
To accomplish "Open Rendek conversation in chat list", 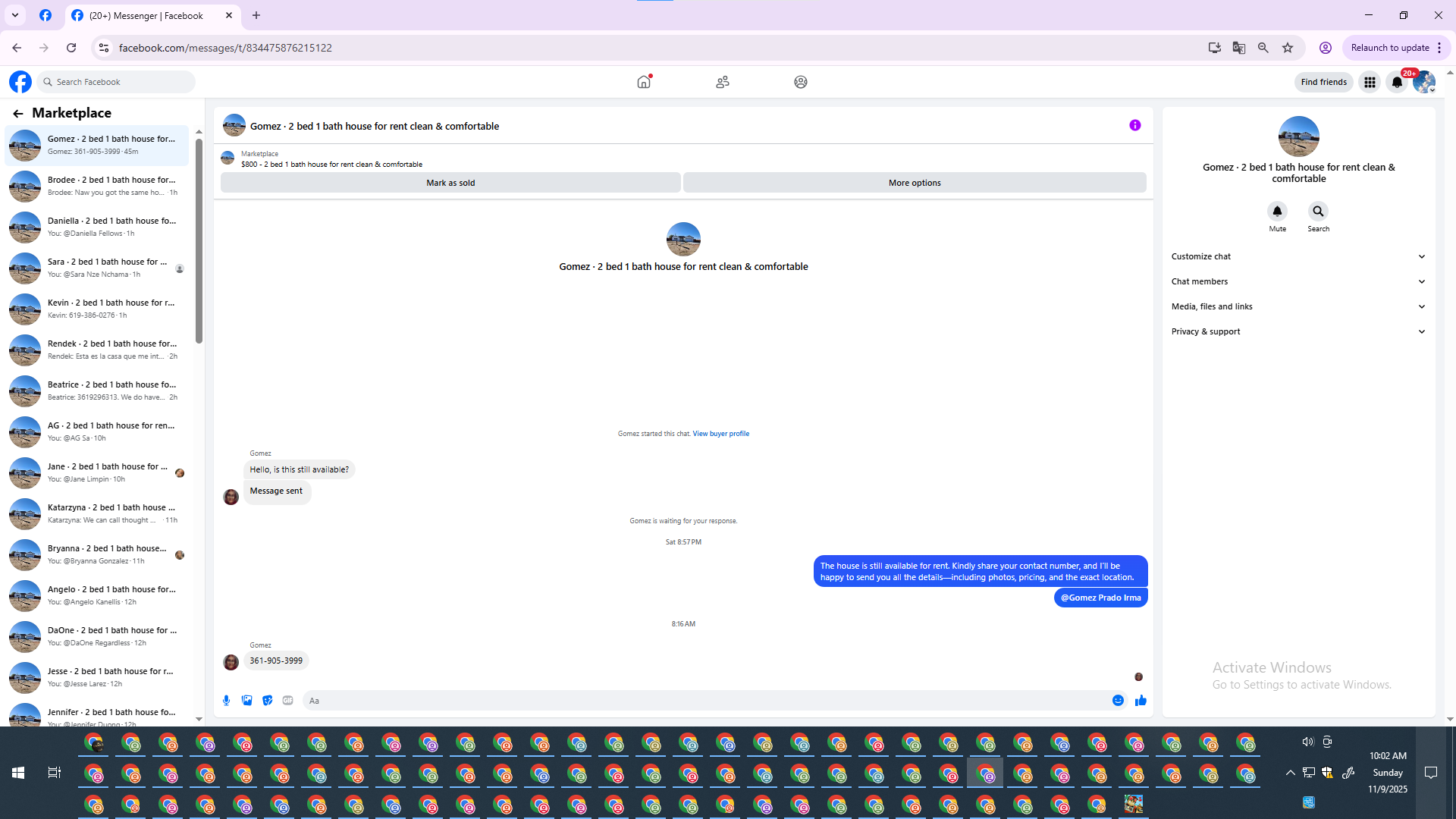I will (97, 350).
